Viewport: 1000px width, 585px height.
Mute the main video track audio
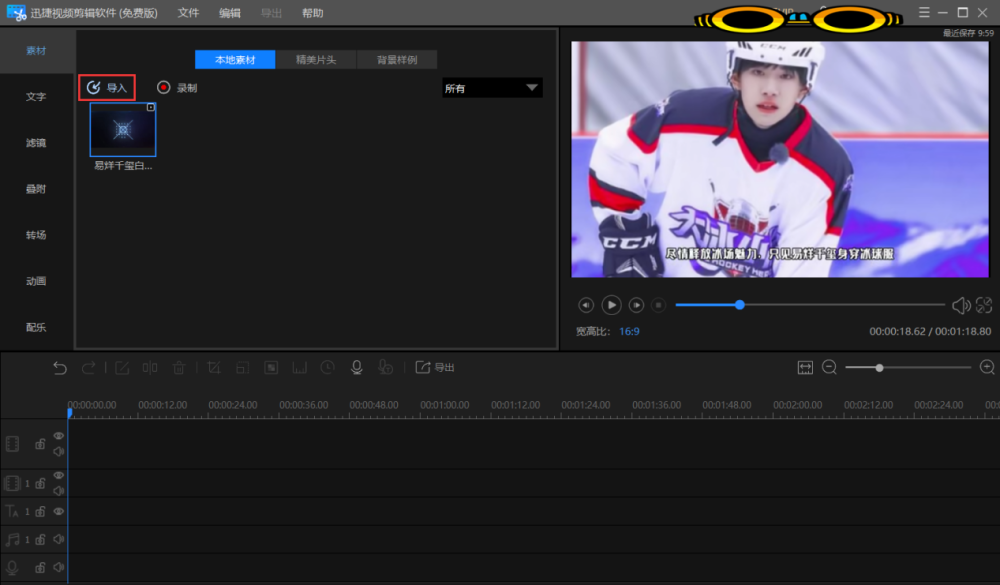59,452
